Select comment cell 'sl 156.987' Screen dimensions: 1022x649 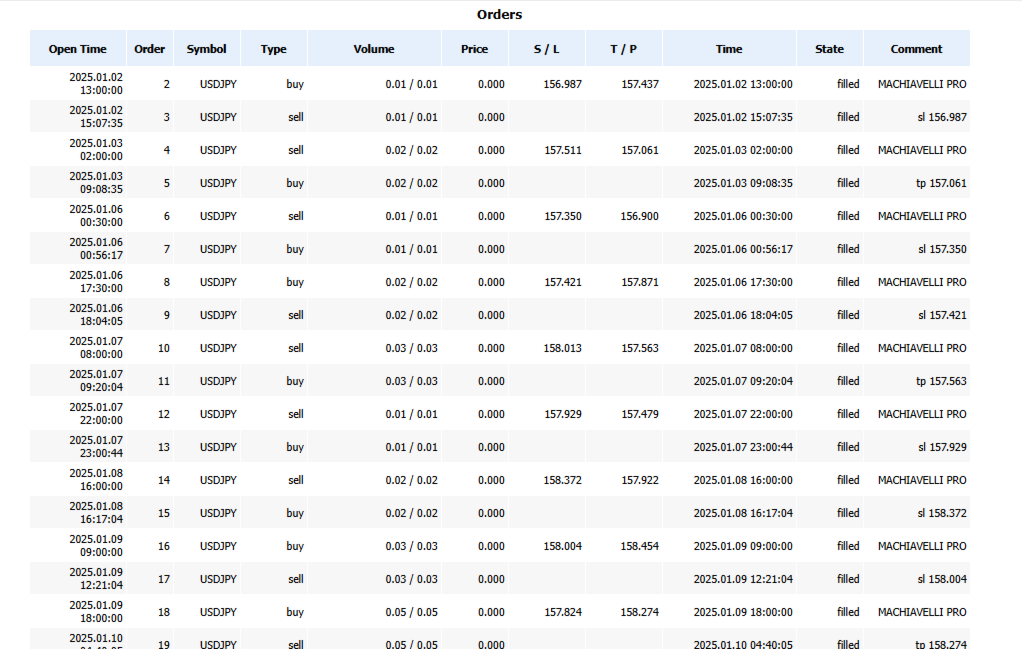pos(942,117)
